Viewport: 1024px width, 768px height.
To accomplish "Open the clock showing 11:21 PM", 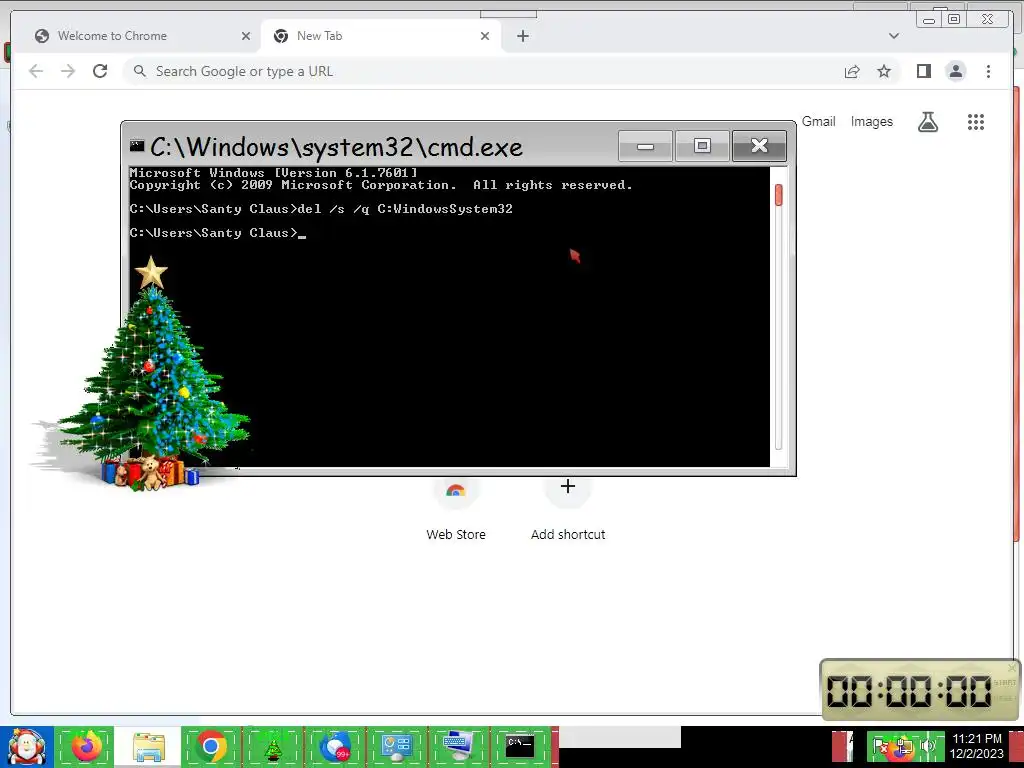I will 976,746.
